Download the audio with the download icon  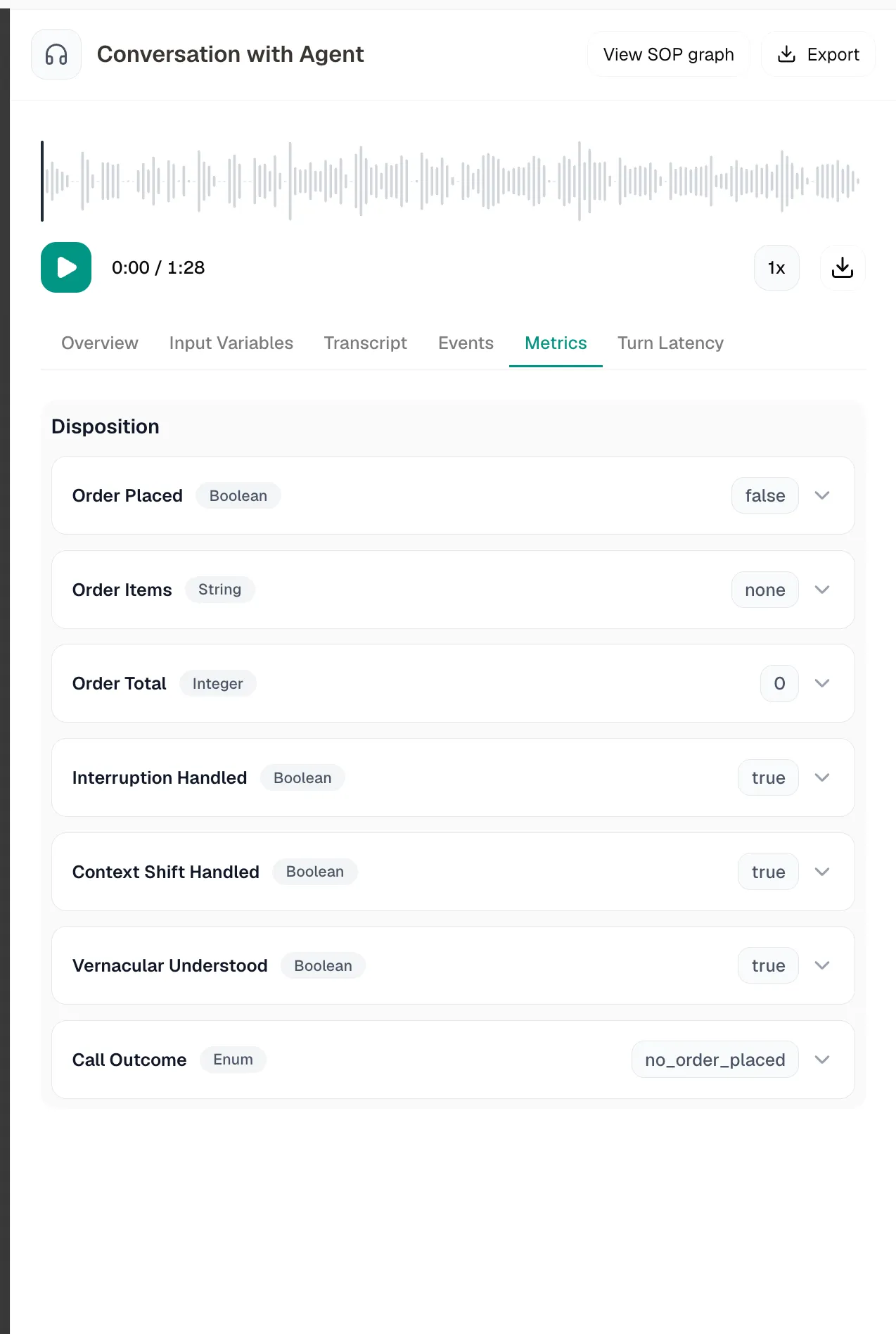pyautogui.click(x=843, y=267)
